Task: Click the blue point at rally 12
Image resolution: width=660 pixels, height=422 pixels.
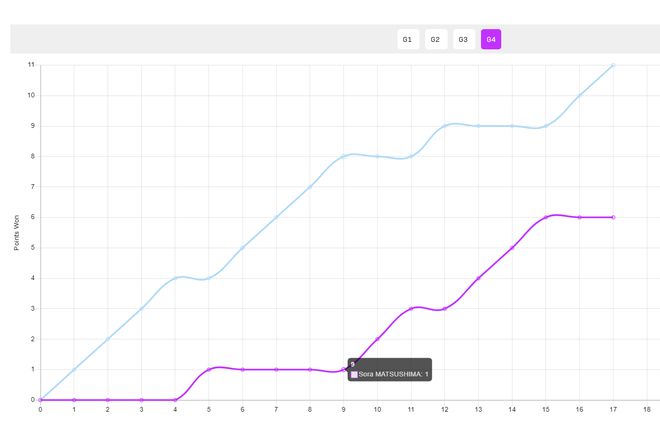Action: point(444,126)
